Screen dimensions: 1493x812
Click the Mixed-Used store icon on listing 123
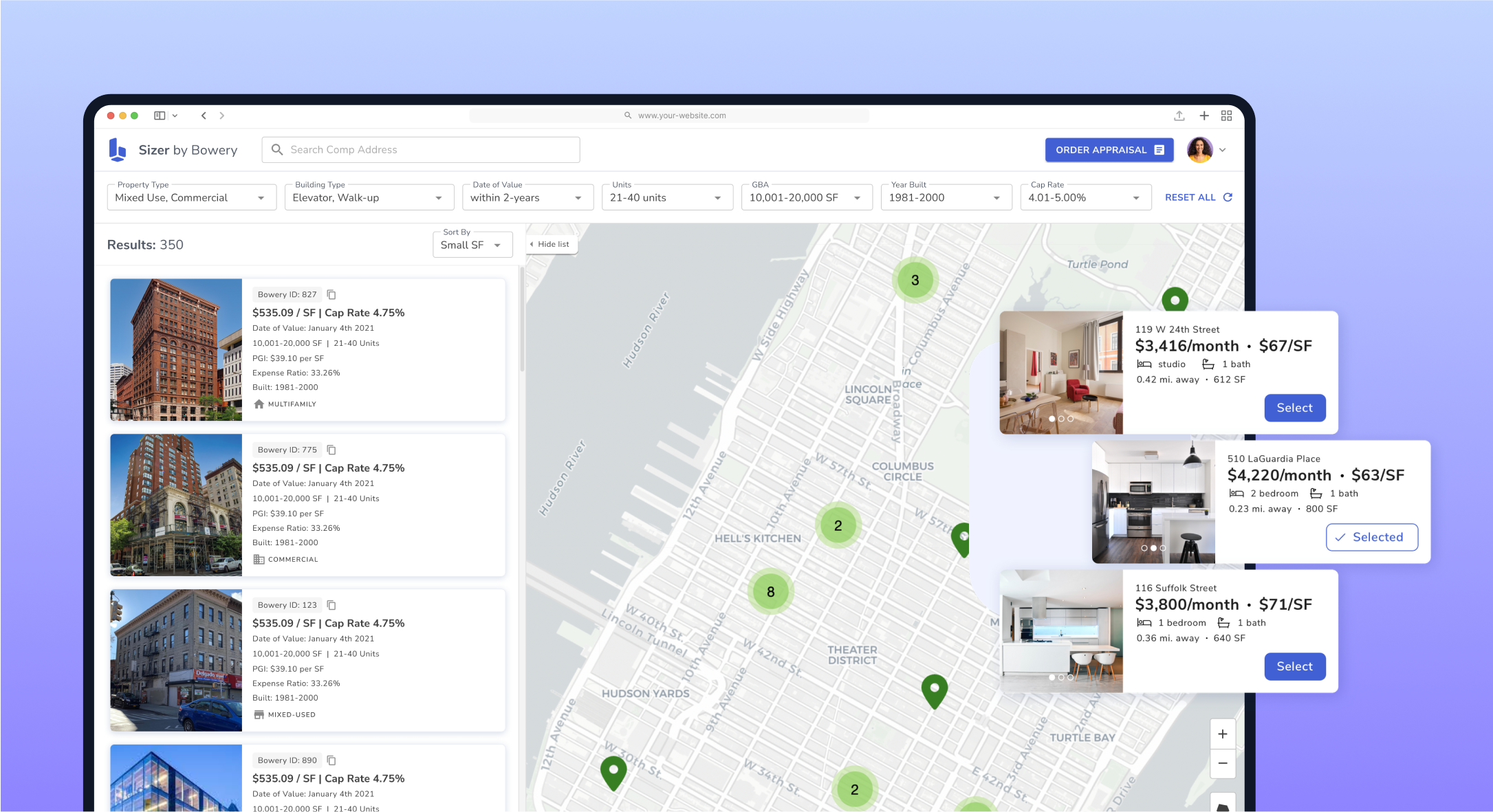pos(259,715)
